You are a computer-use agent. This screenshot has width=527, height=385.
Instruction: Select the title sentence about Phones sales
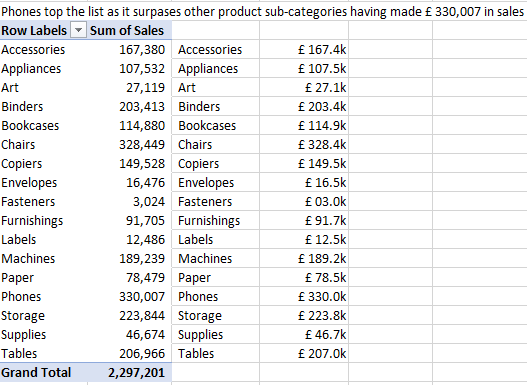coord(262,11)
